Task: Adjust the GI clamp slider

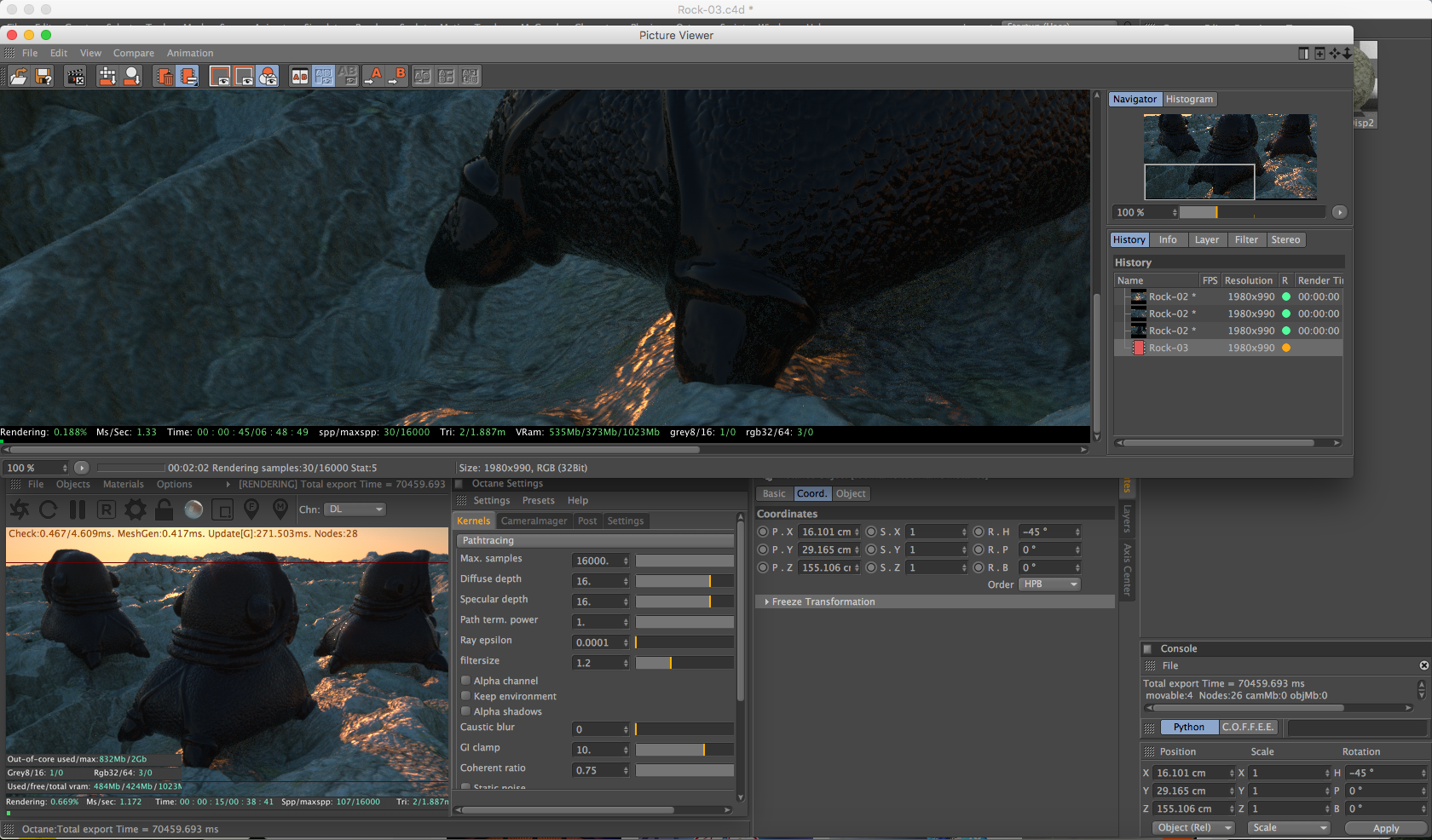Action: point(684,750)
